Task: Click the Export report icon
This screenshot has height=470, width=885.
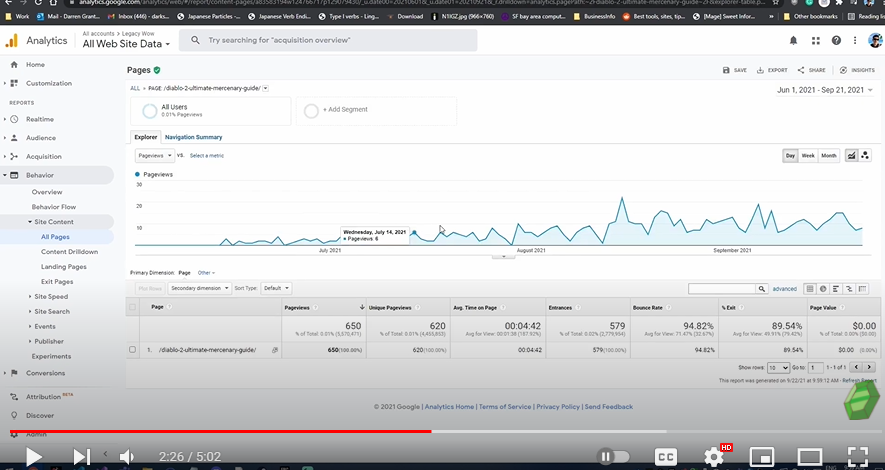Action: pyautogui.click(x=760, y=70)
